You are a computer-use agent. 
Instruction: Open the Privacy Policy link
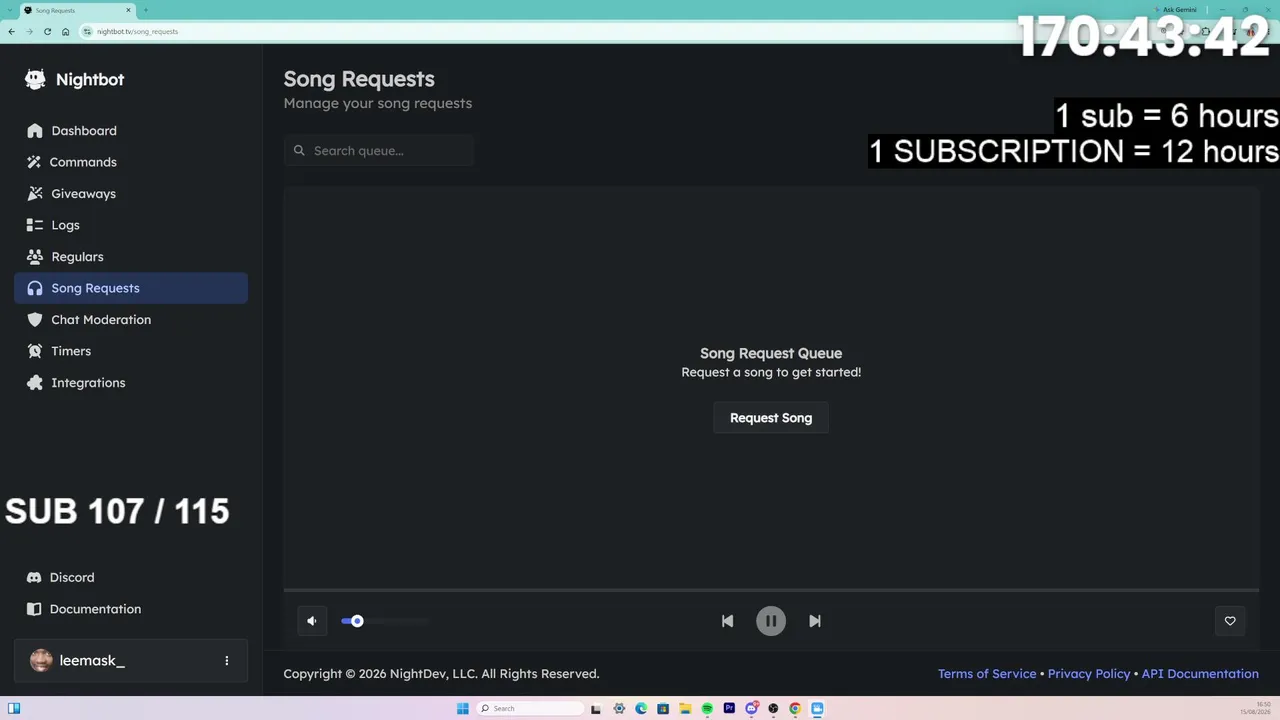[1089, 674]
